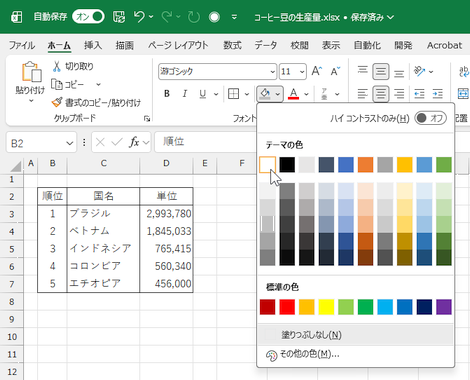
Task: Open the ファイル tab
Action: [22, 45]
